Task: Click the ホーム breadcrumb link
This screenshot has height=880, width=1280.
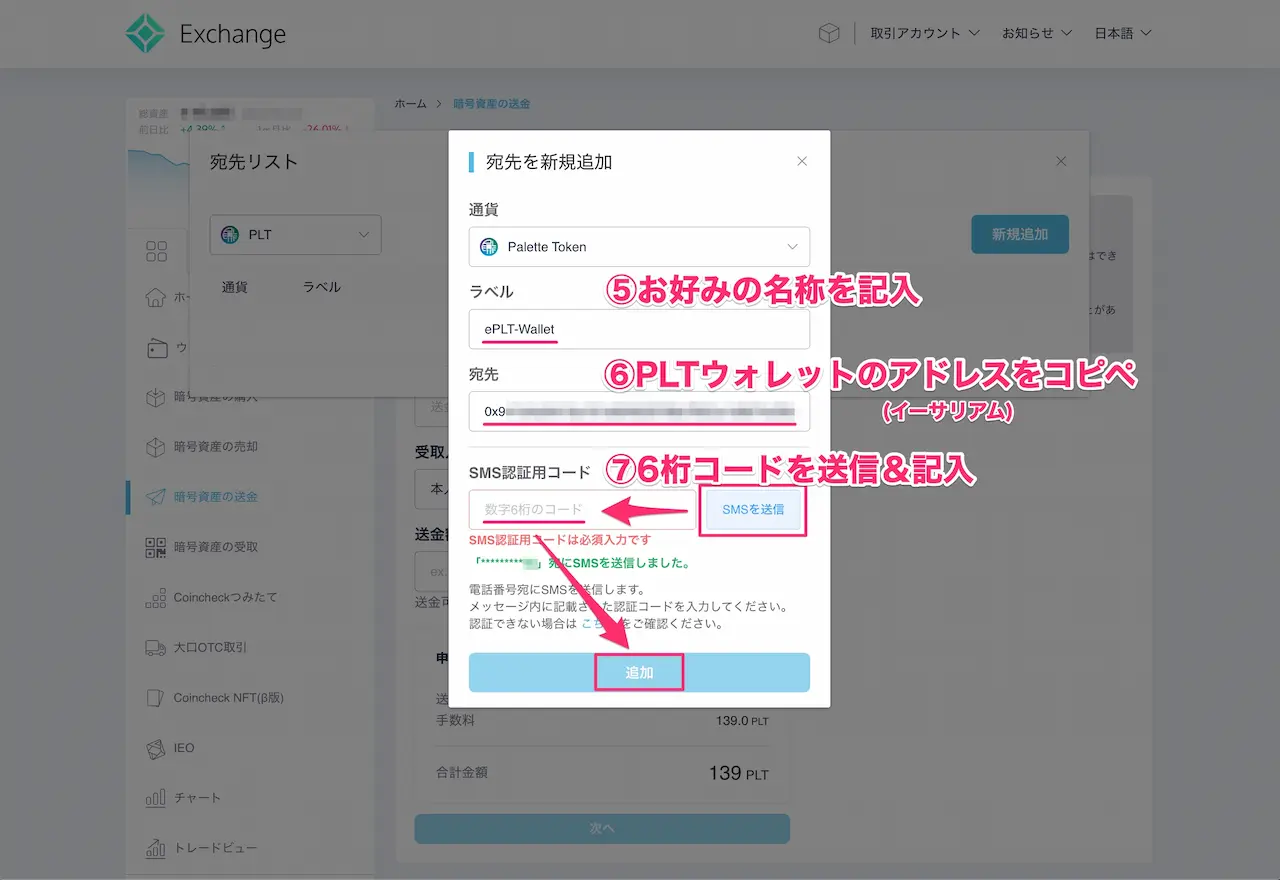Action: [x=410, y=104]
